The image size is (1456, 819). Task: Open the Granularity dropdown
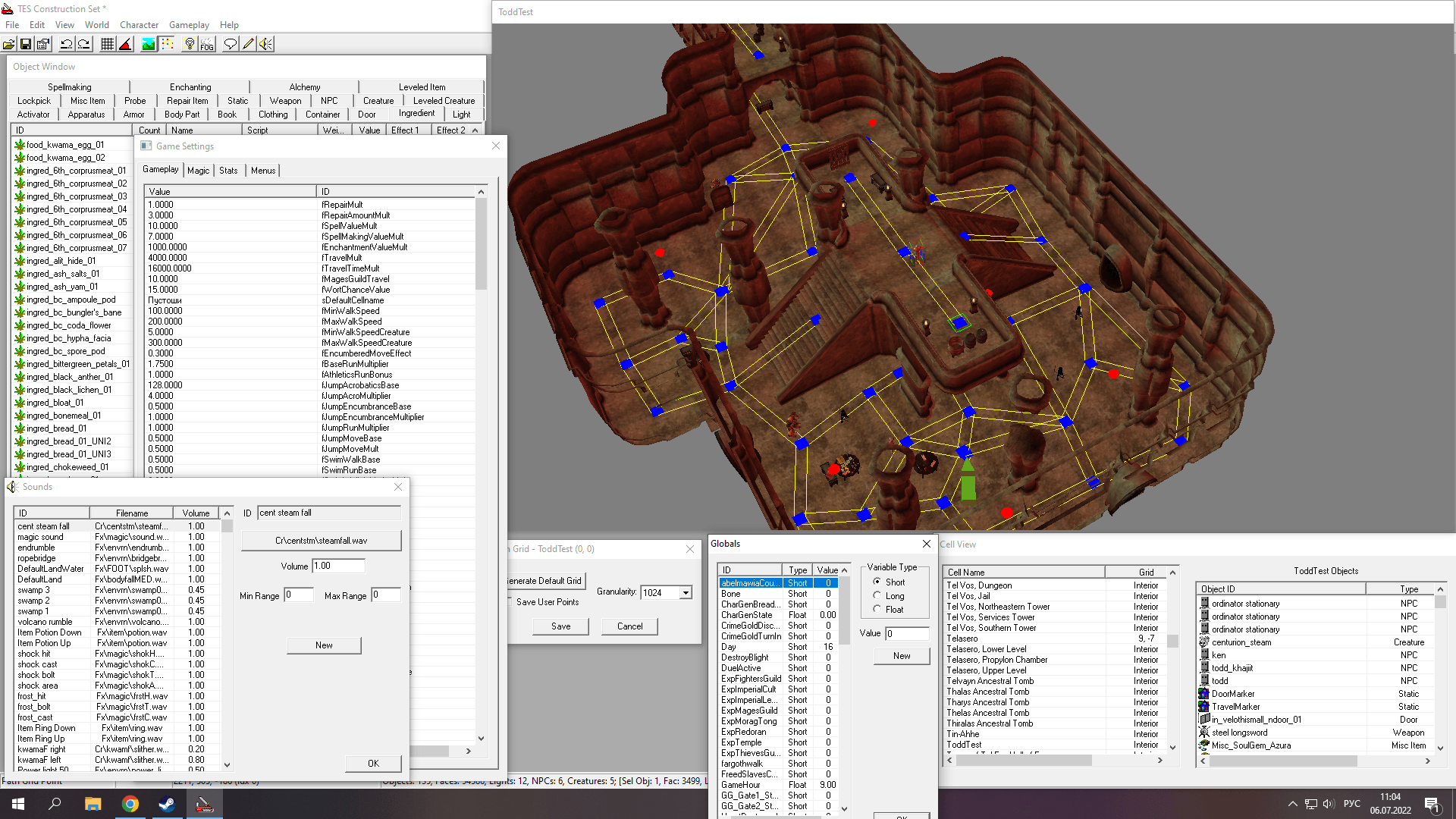pyautogui.click(x=686, y=592)
